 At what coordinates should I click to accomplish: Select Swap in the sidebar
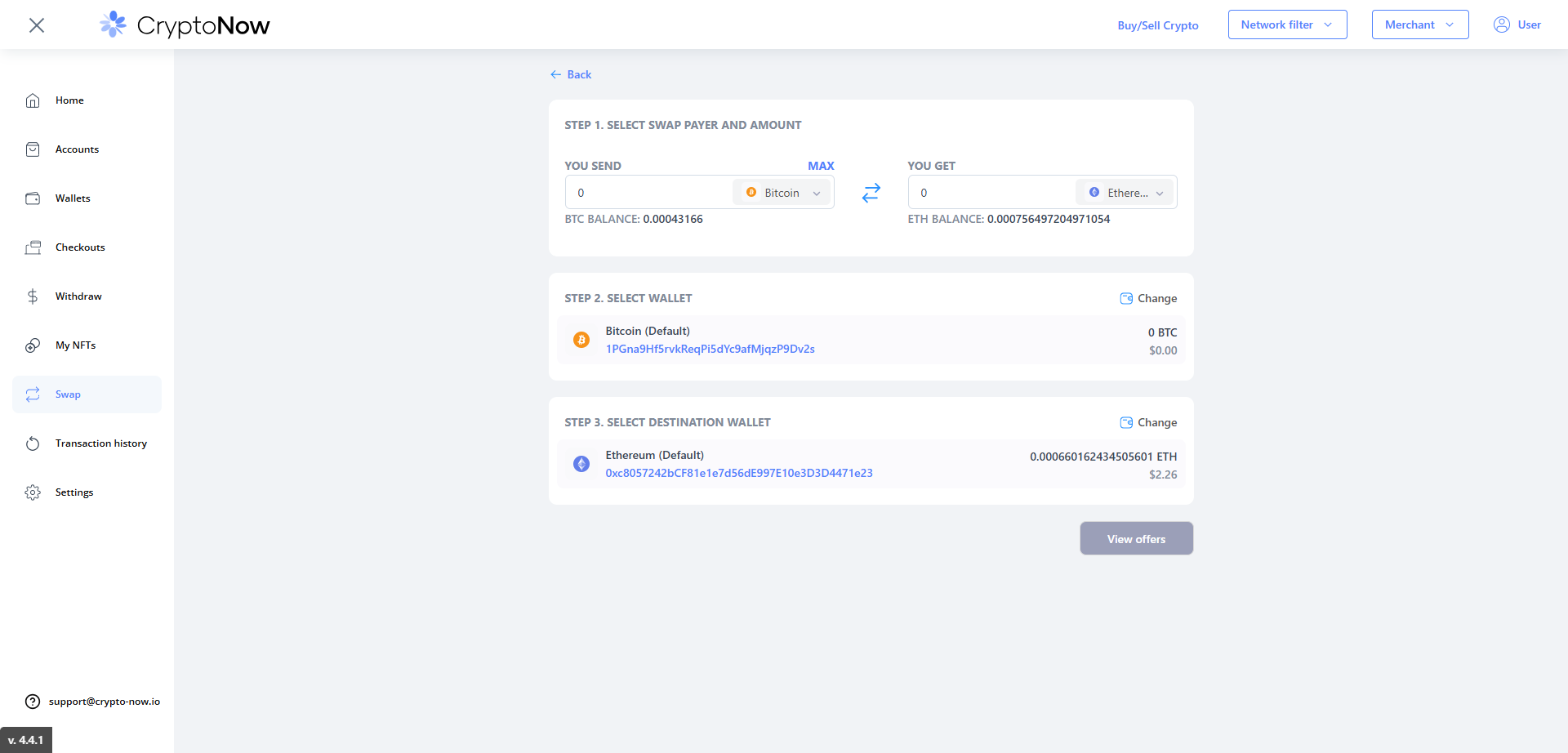pos(87,394)
